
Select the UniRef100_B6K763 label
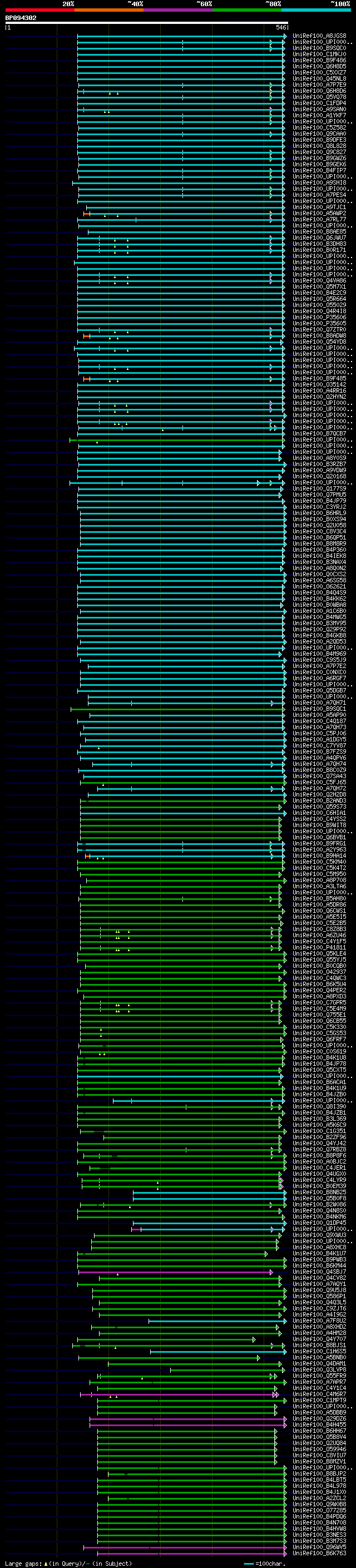(319, 1553)
